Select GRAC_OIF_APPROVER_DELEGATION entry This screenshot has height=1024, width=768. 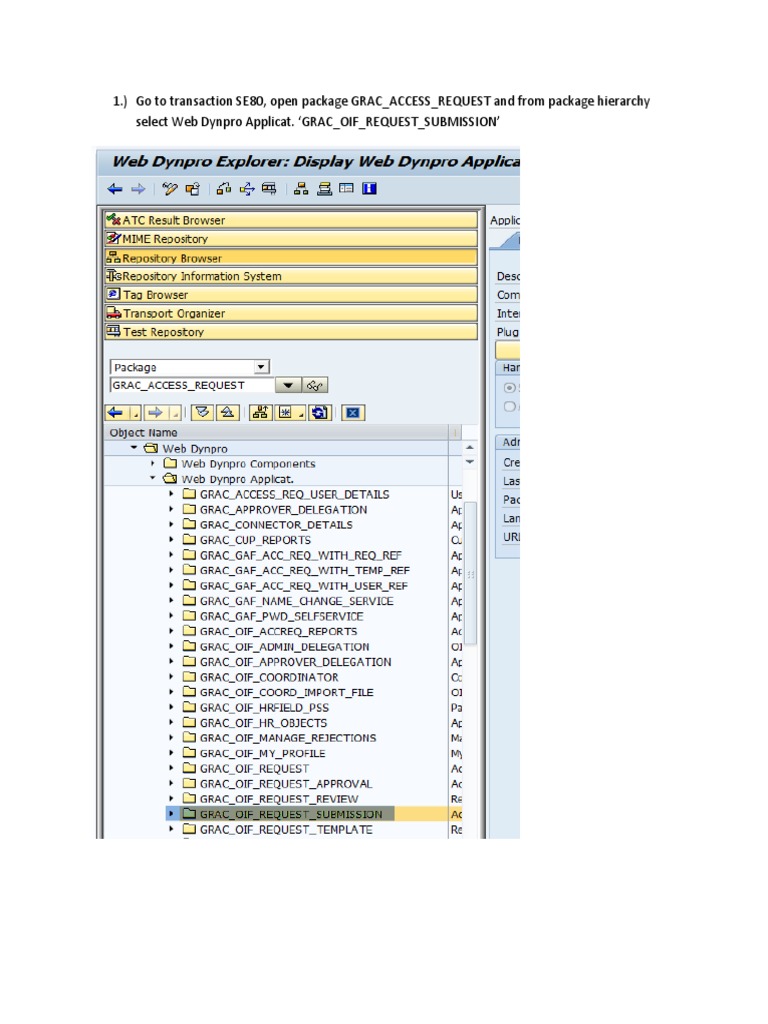296,662
